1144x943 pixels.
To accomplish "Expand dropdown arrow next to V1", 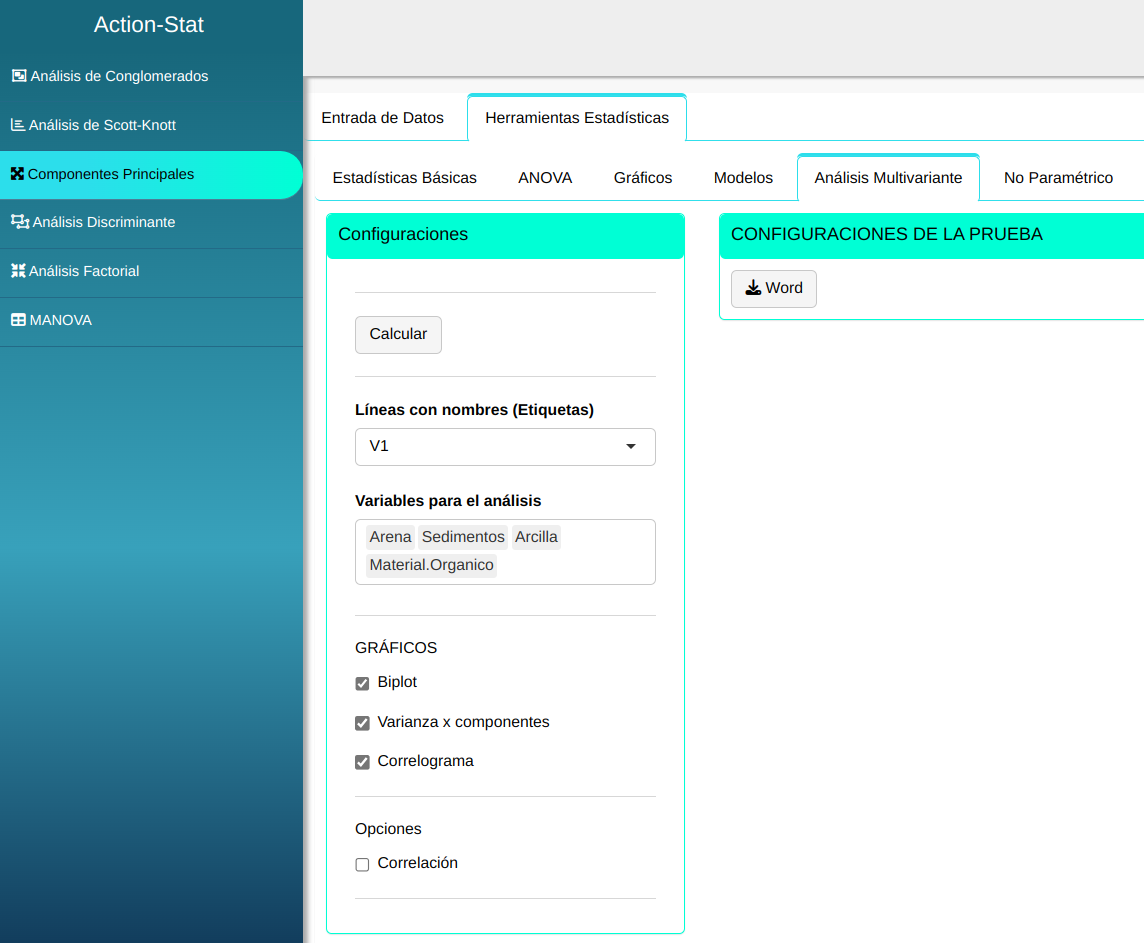I will (631, 447).
